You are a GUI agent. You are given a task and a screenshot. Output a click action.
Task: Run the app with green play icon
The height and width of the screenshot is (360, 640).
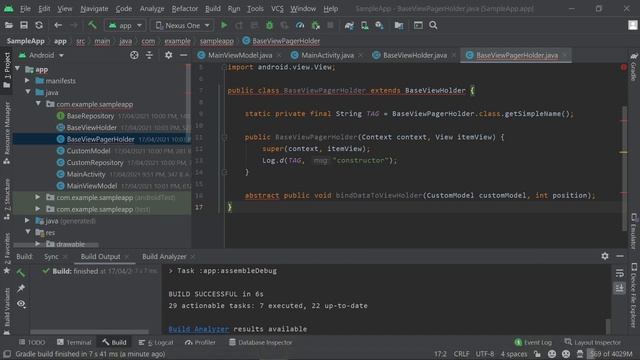point(224,25)
